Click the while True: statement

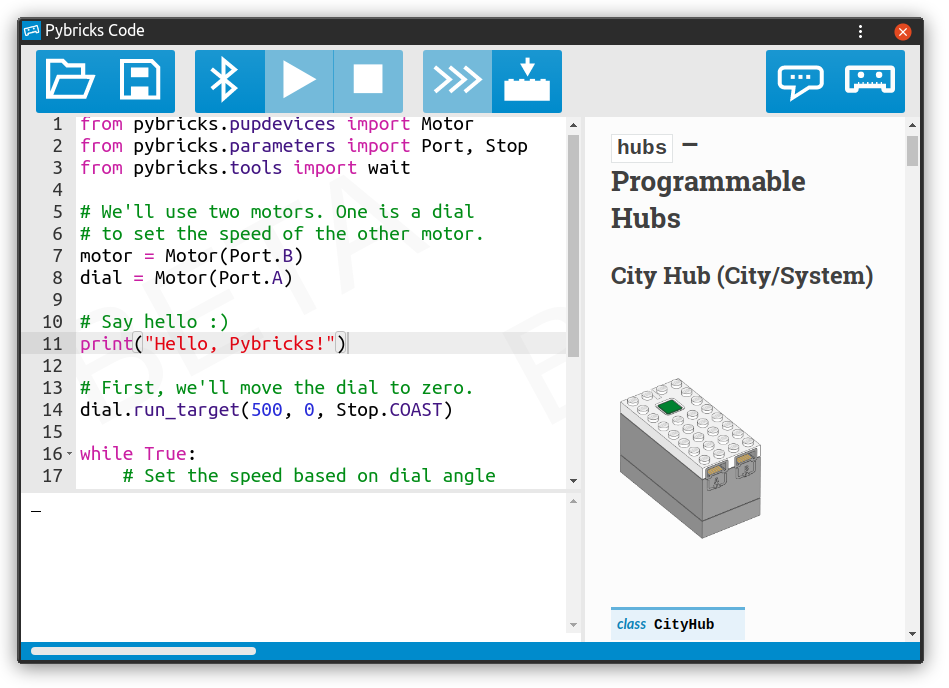point(138,454)
